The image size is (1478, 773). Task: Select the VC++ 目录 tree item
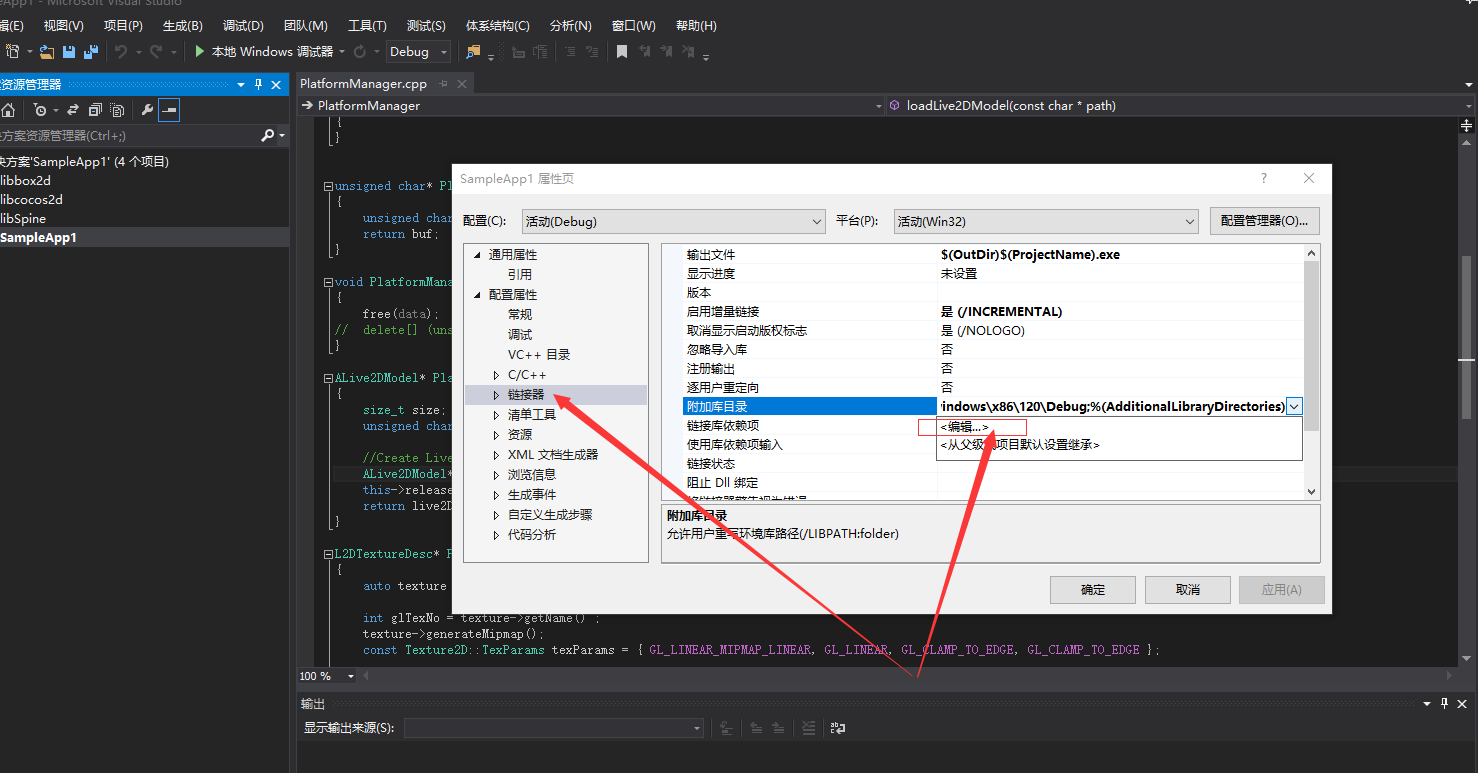539,355
